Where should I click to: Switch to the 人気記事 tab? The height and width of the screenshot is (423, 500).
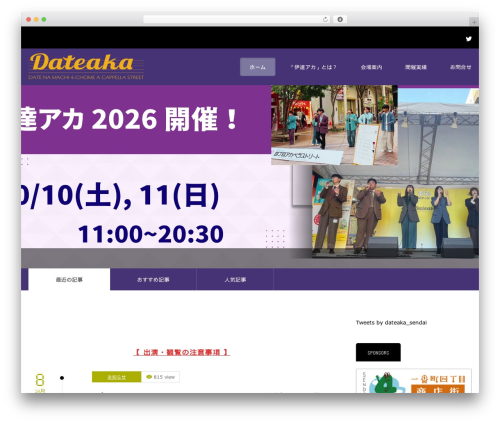[235, 279]
